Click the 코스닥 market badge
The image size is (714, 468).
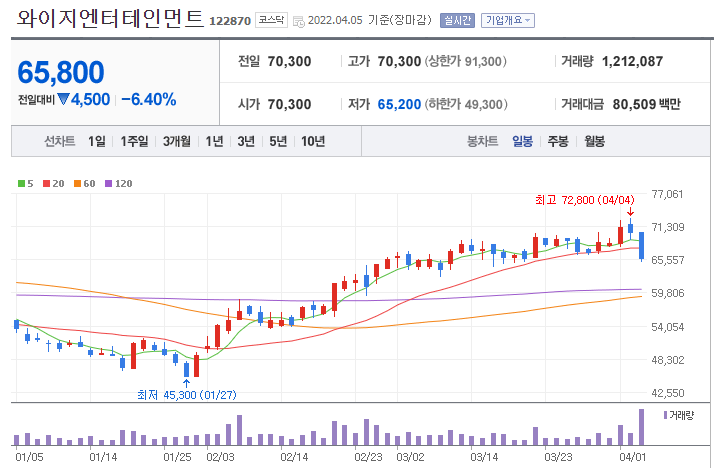(x=271, y=20)
